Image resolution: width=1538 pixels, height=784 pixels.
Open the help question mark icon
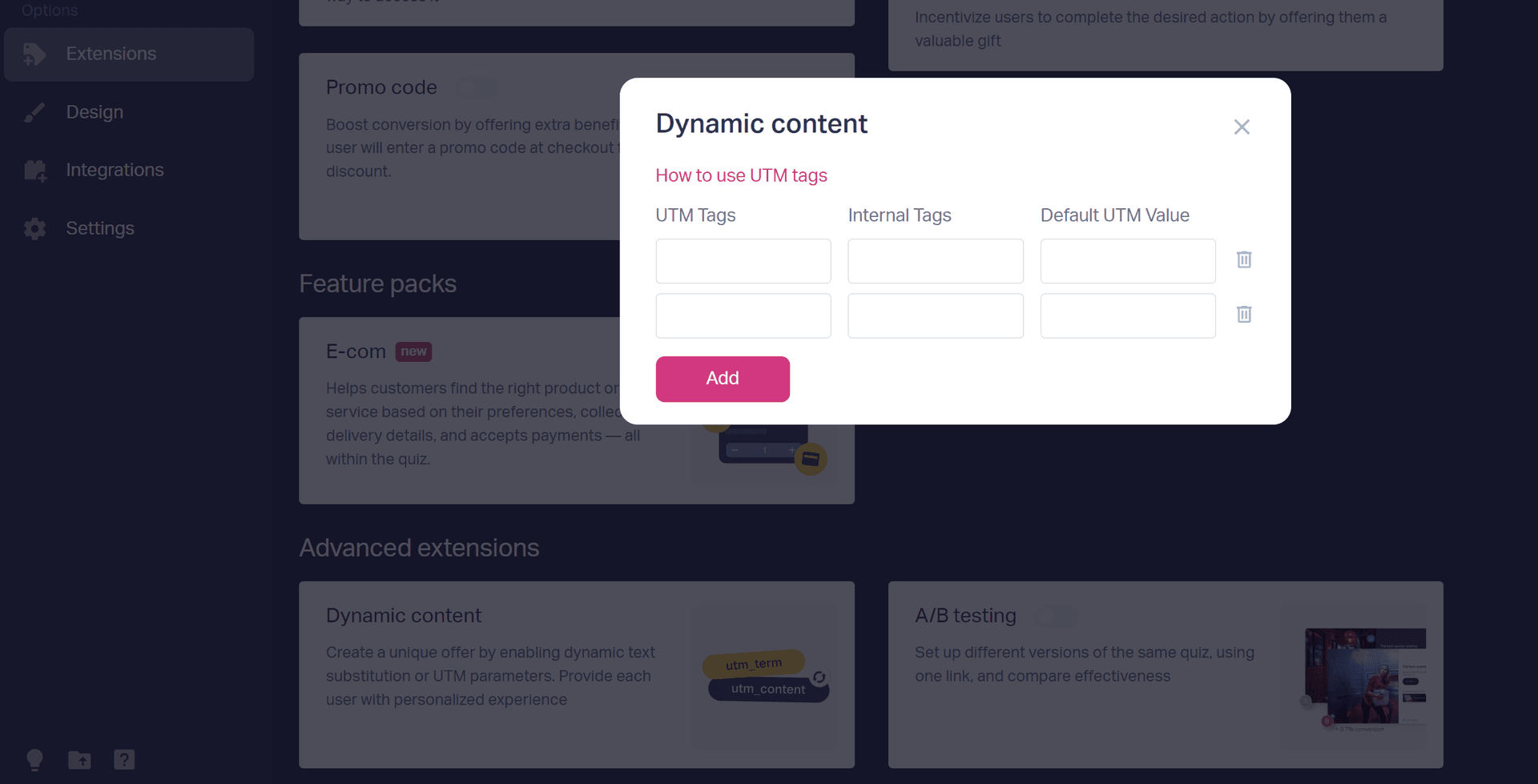(x=124, y=759)
